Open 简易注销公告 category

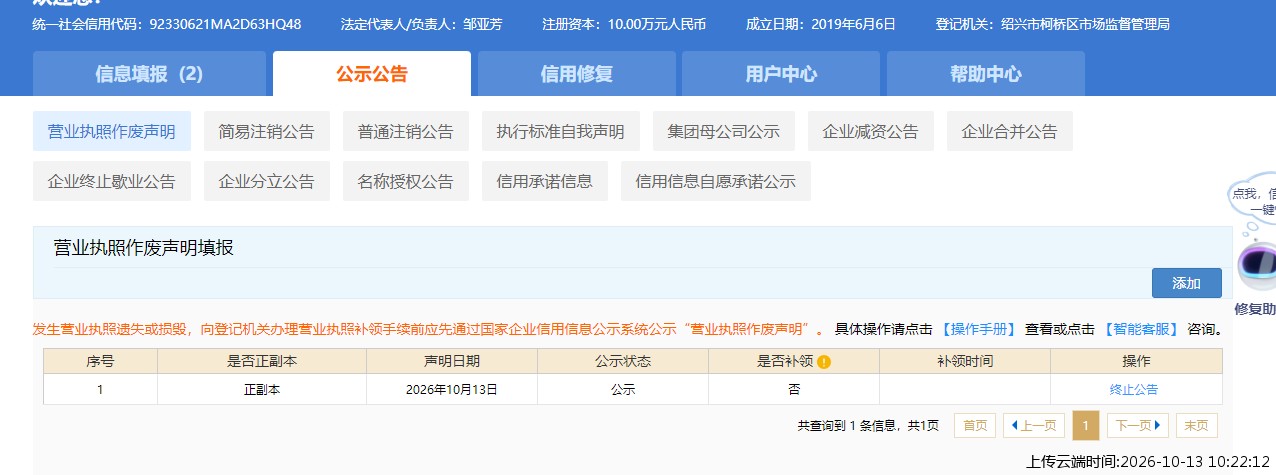tap(266, 131)
